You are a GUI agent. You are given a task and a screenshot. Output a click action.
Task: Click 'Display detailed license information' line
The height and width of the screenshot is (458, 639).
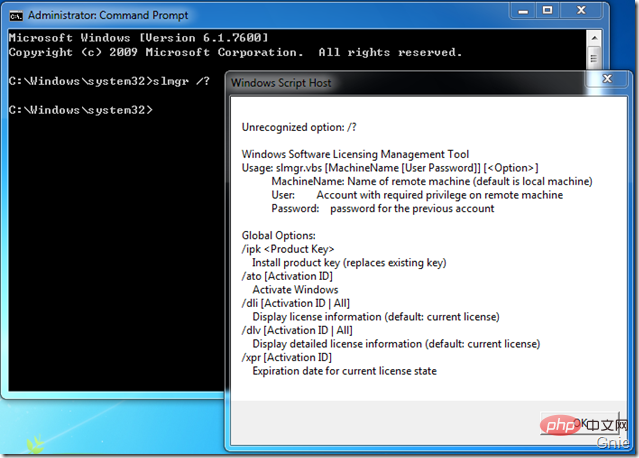click(x=396, y=344)
